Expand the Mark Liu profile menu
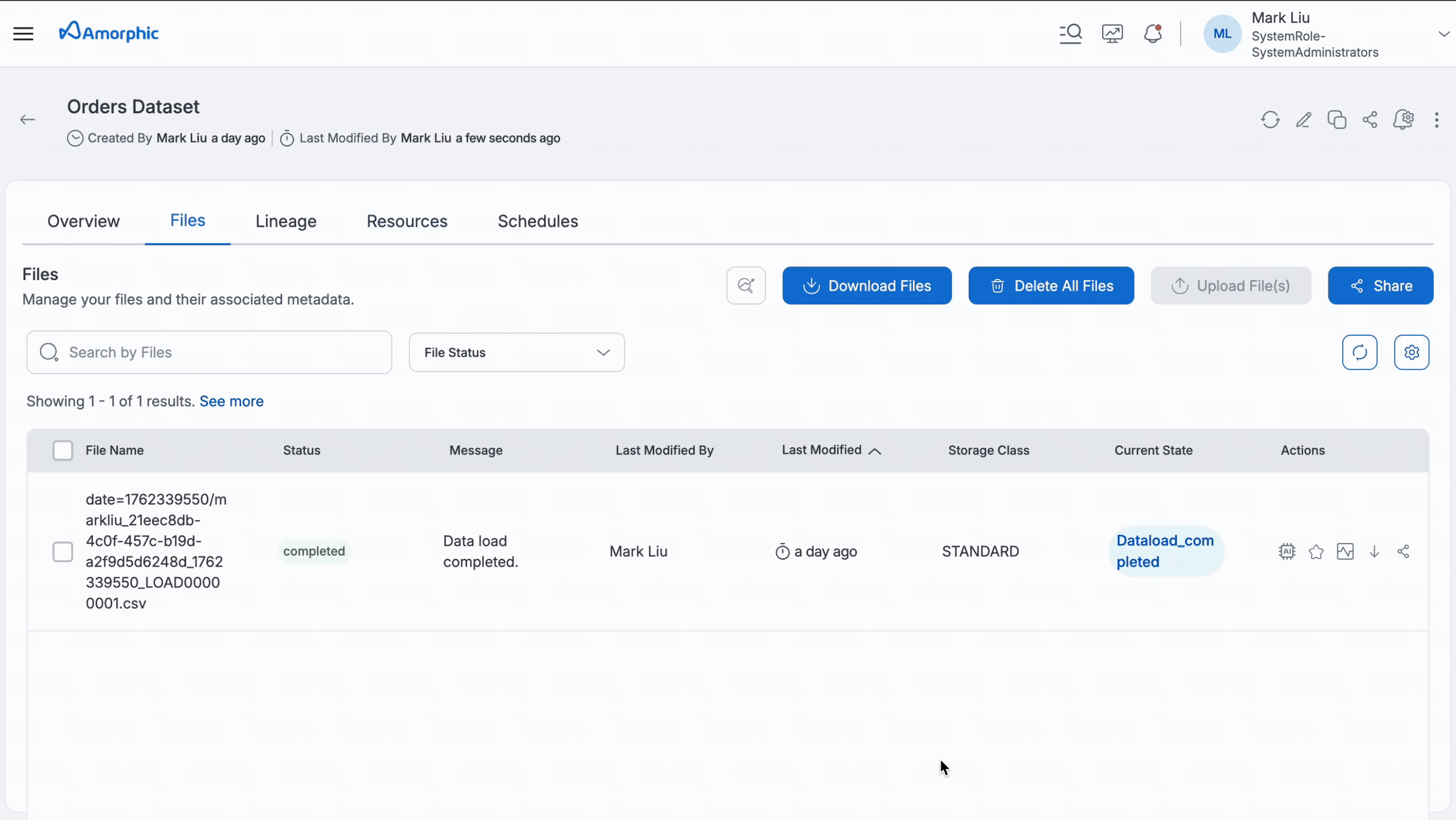 coord(1443,34)
